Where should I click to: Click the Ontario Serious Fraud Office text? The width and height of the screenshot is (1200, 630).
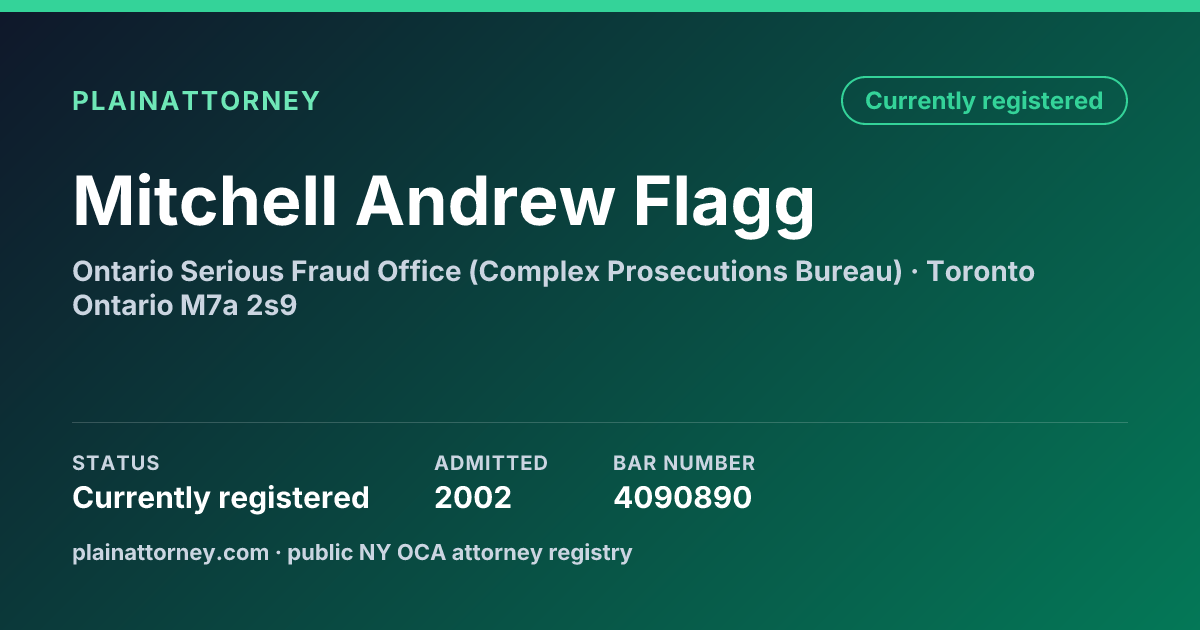coord(267,272)
